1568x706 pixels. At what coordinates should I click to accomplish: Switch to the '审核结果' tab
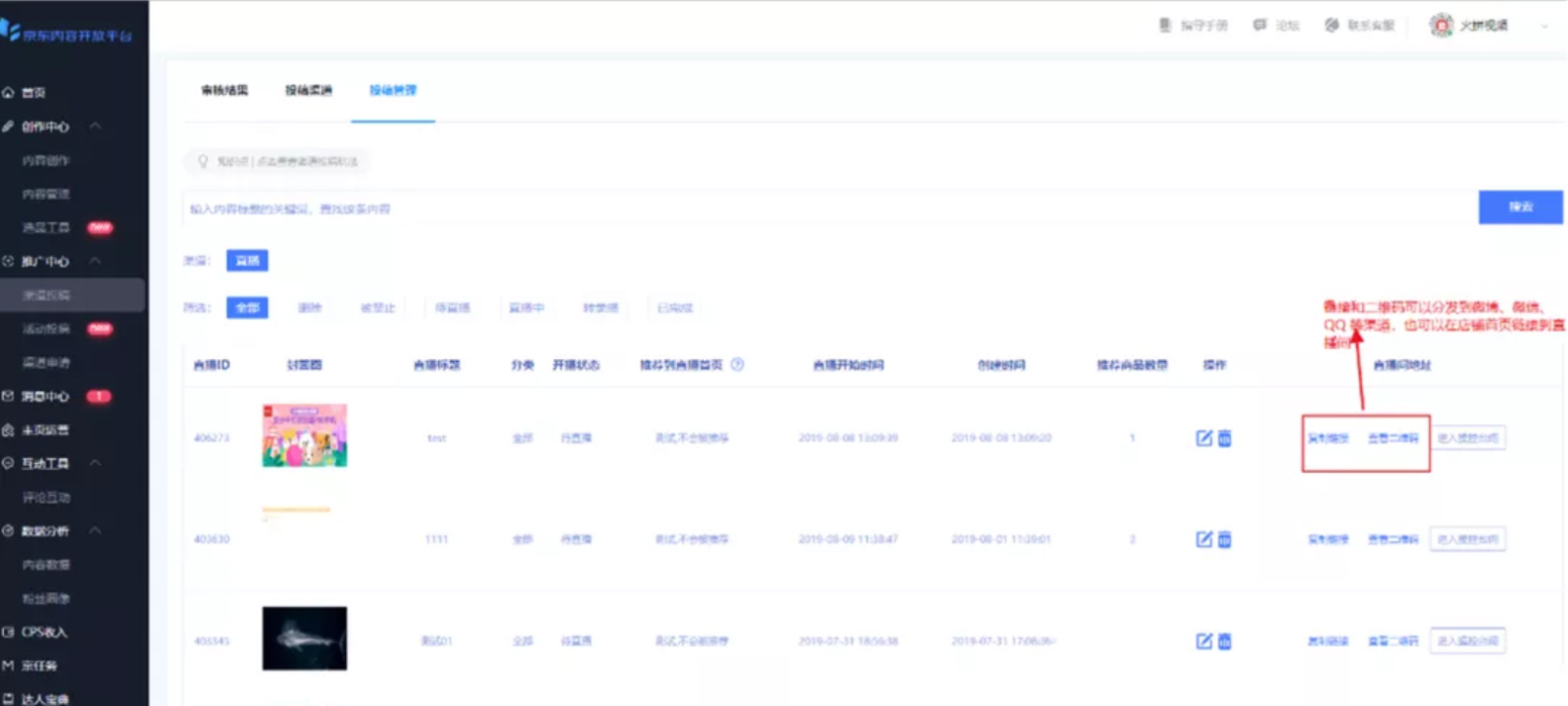pyautogui.click(x=224, y=90)
